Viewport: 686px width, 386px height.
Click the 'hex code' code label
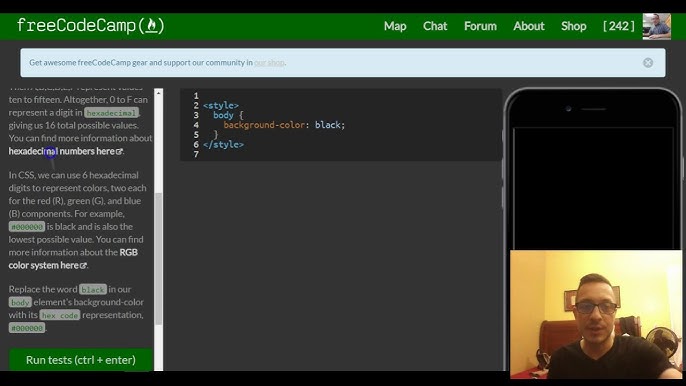click(x=60, y=315)
